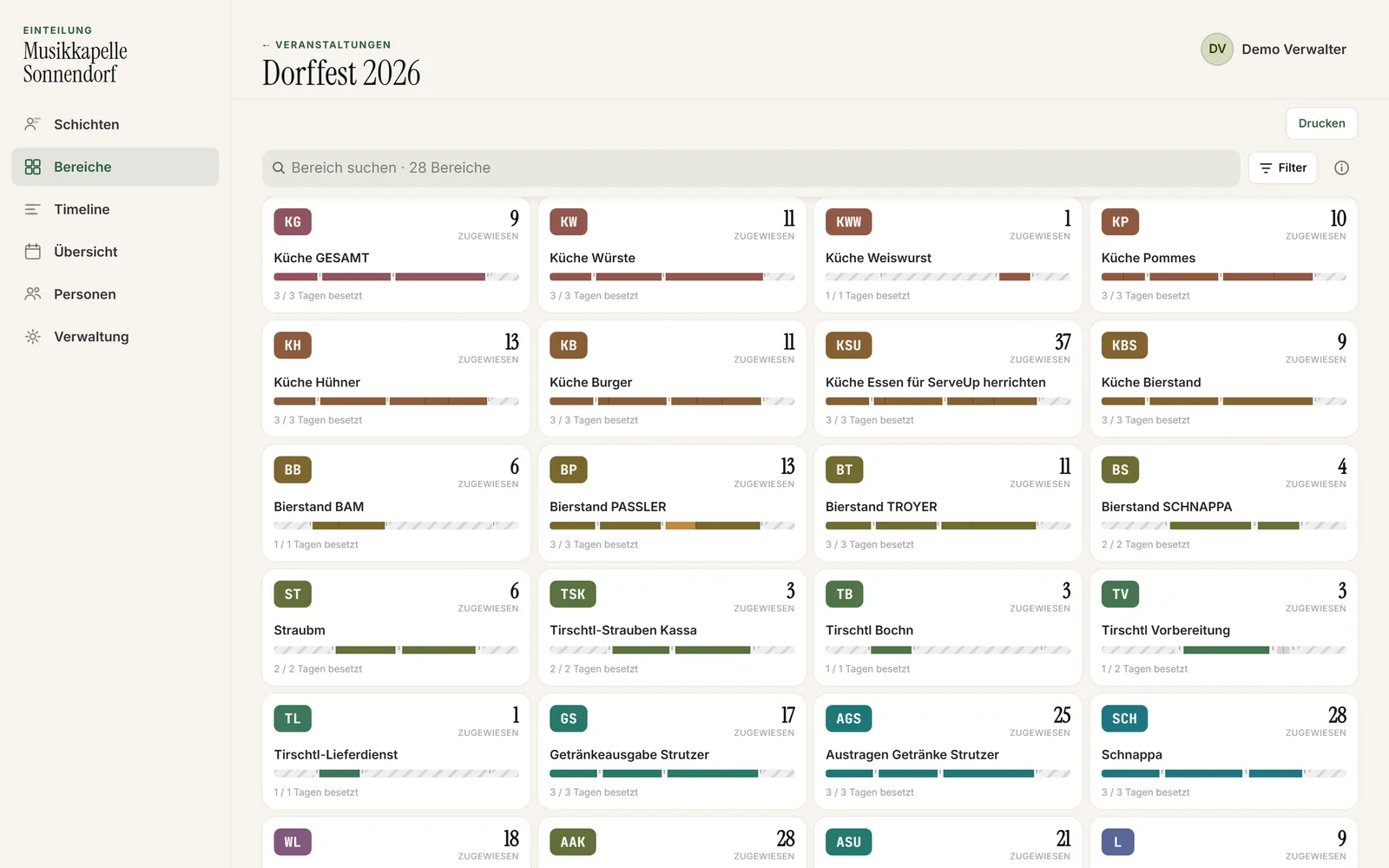
Task: Click the BB badge for Bierstand BAM
Action: pos(293,470)
